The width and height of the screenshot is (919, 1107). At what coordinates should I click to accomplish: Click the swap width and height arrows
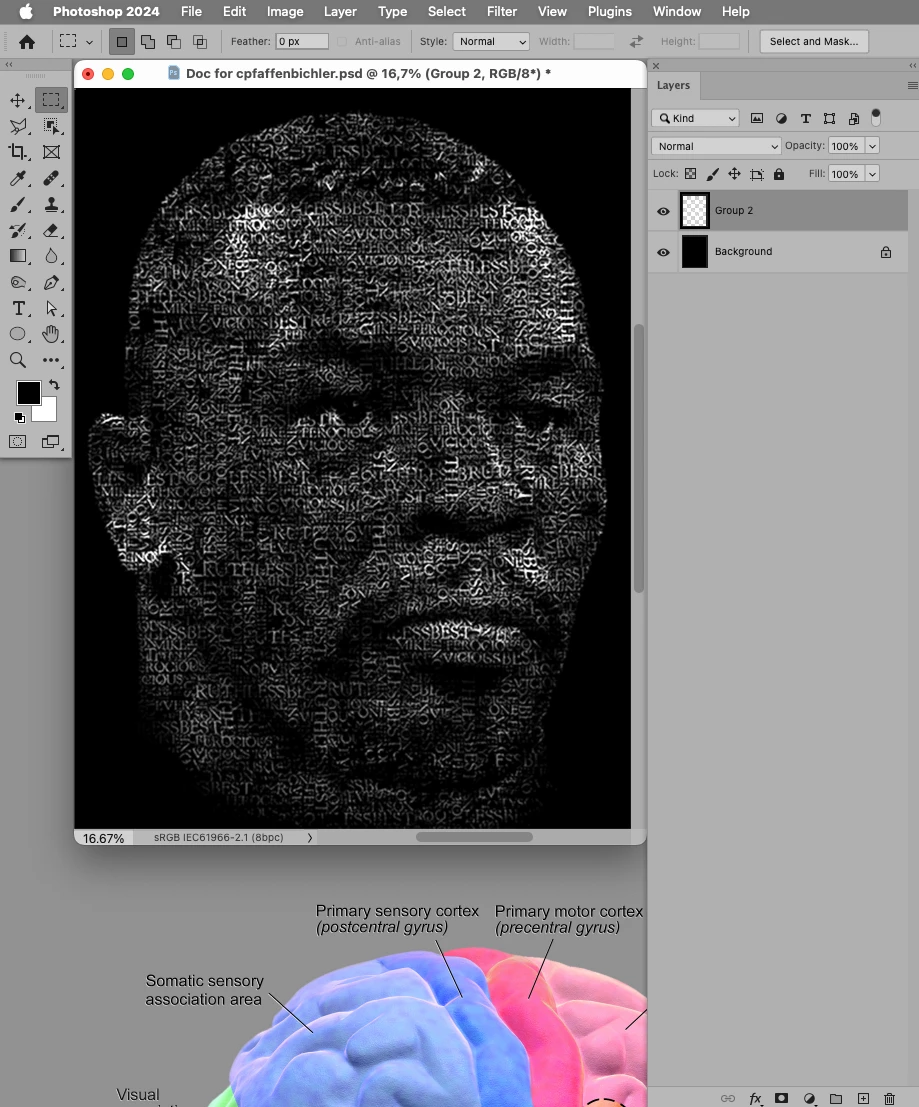point(636,42)
